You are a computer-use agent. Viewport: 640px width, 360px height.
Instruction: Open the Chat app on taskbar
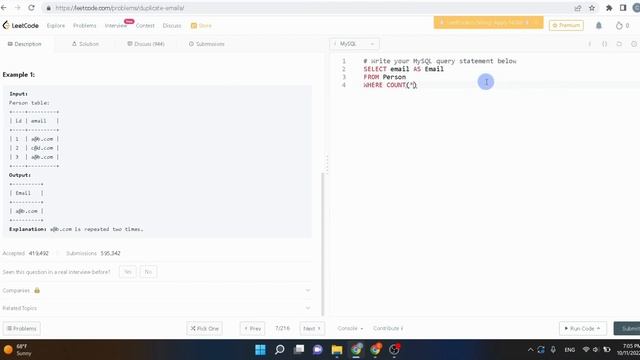pos(318,350)
